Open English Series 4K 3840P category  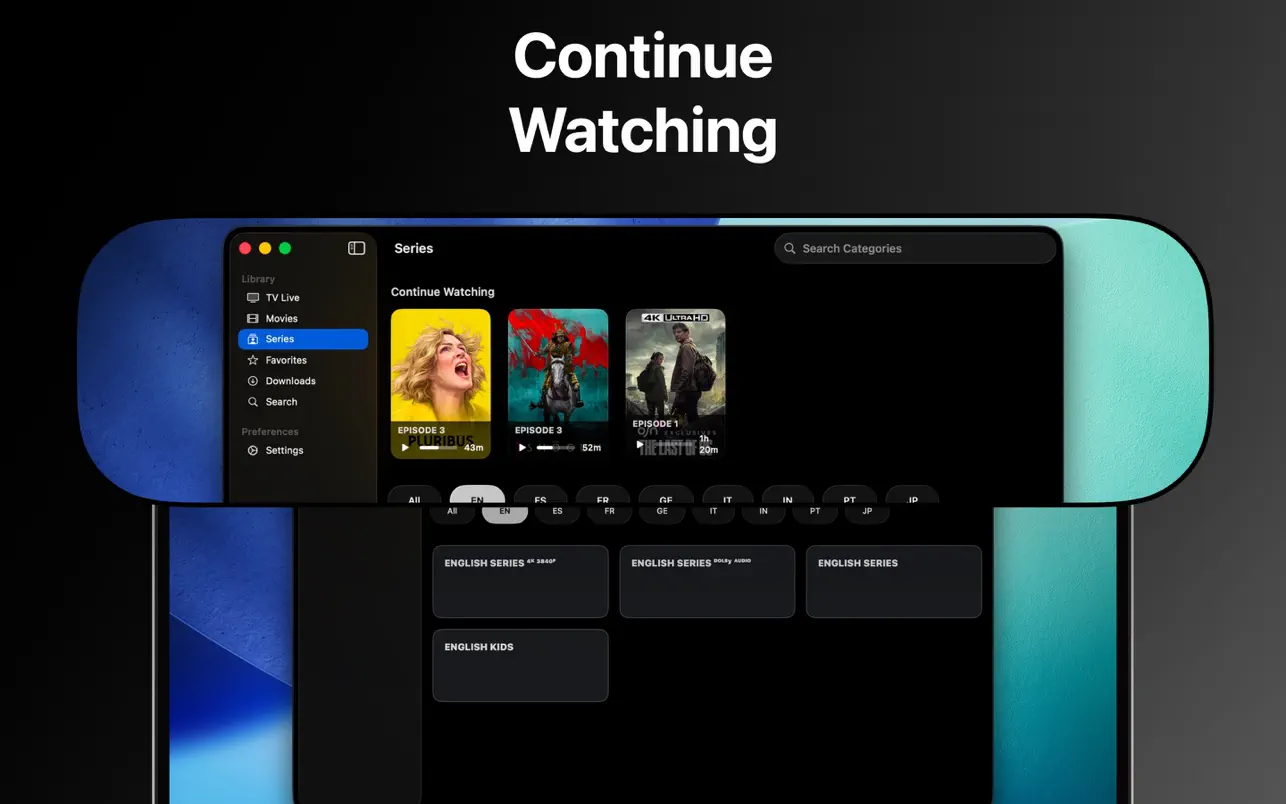520,581
